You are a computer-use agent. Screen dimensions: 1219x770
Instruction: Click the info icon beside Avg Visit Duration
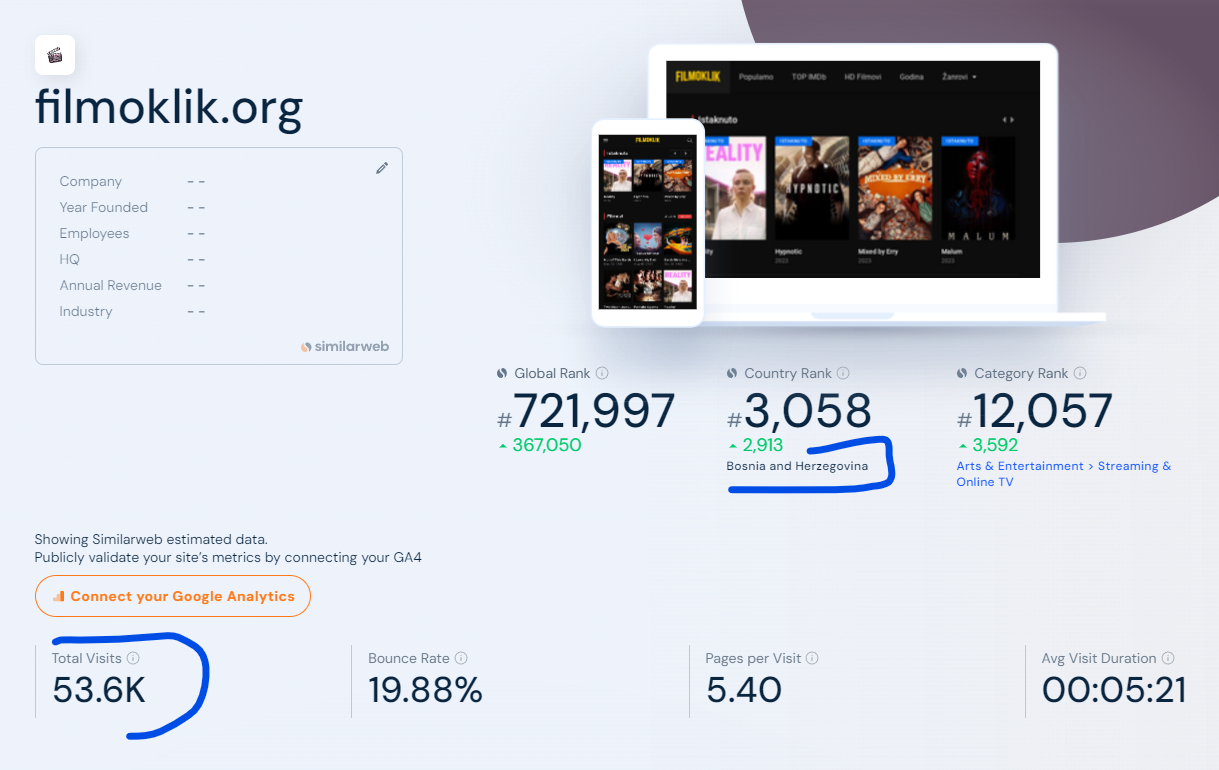click(x=1168, y=658)
